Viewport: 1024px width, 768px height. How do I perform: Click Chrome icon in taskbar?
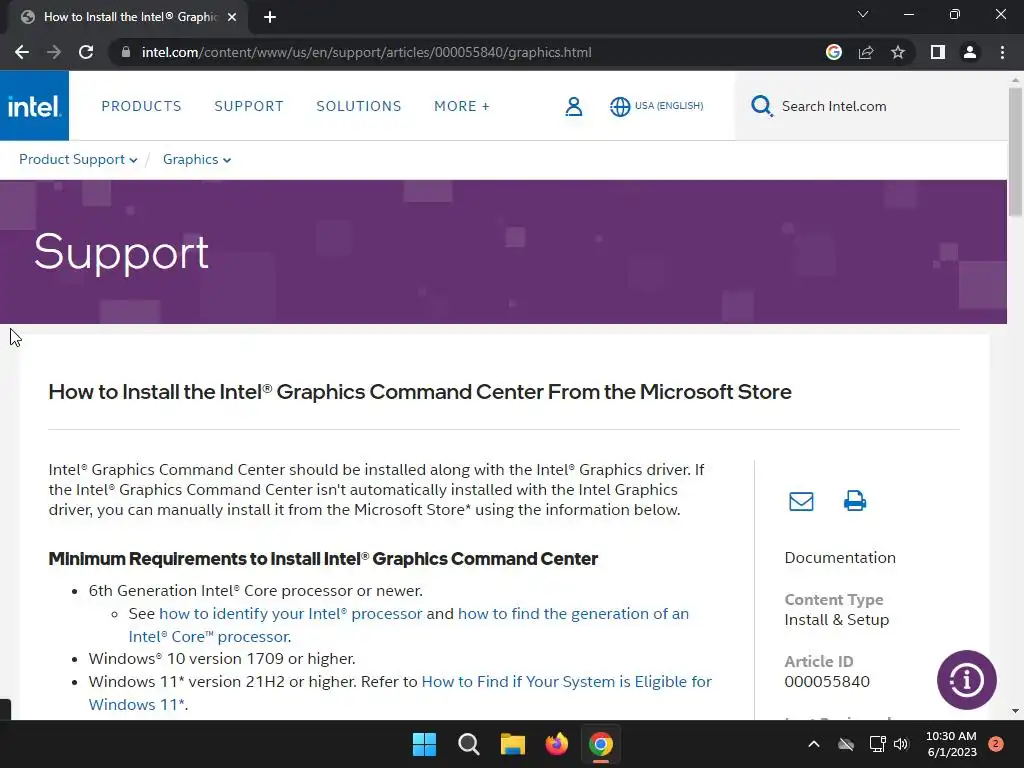point(601,744)
